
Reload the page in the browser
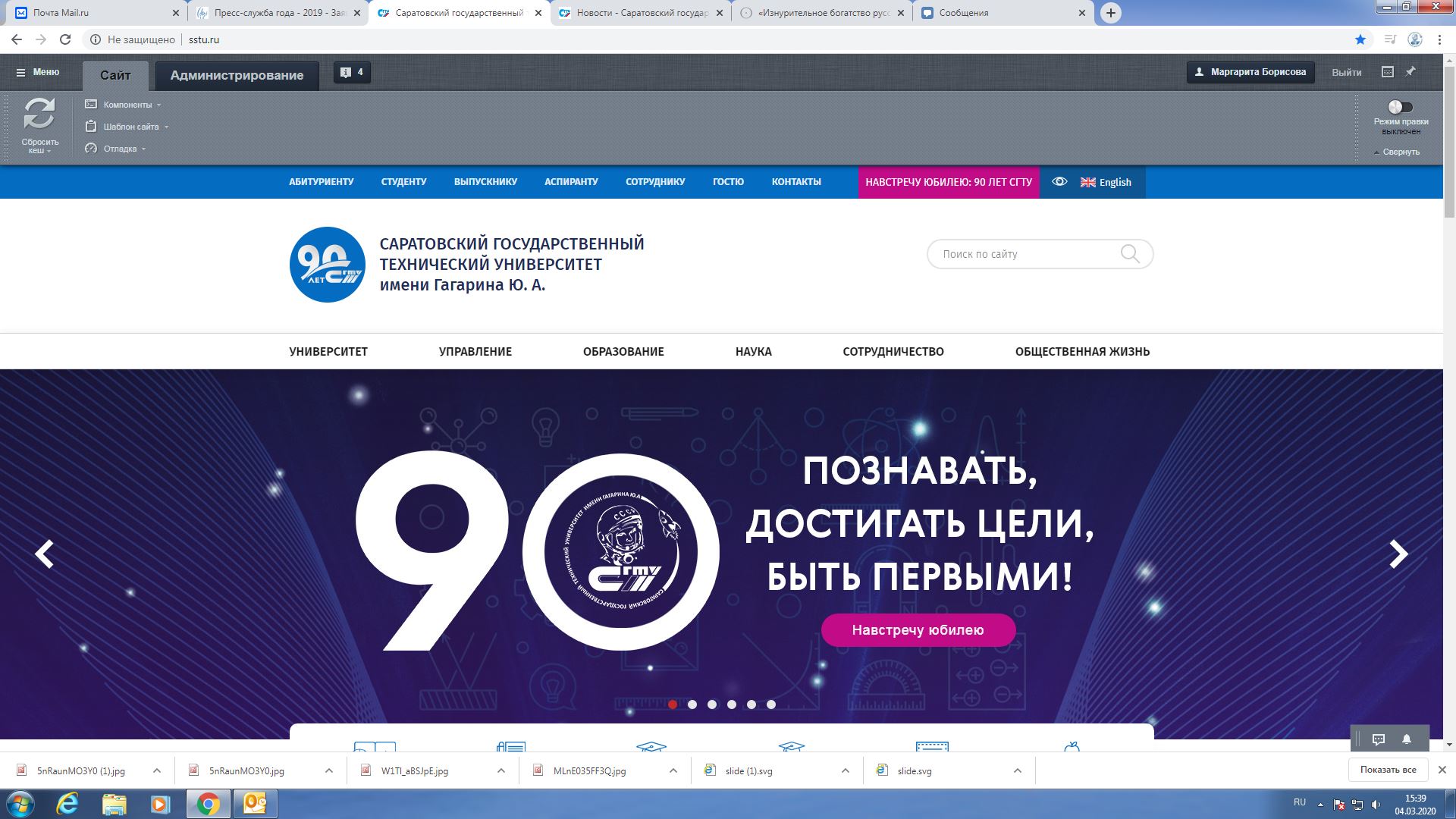(65, 39)
